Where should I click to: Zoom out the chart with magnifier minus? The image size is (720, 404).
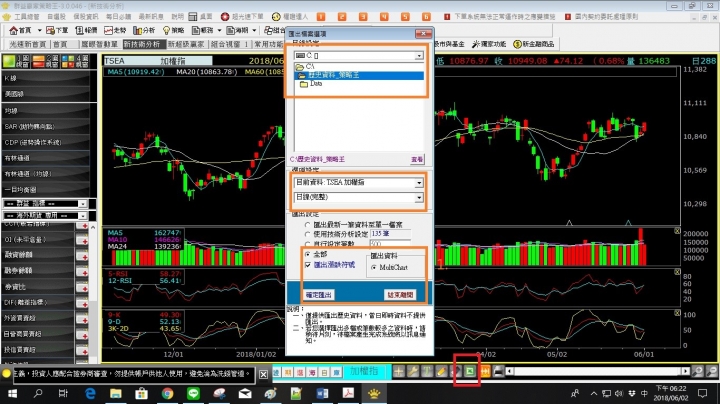coord(712,371)
